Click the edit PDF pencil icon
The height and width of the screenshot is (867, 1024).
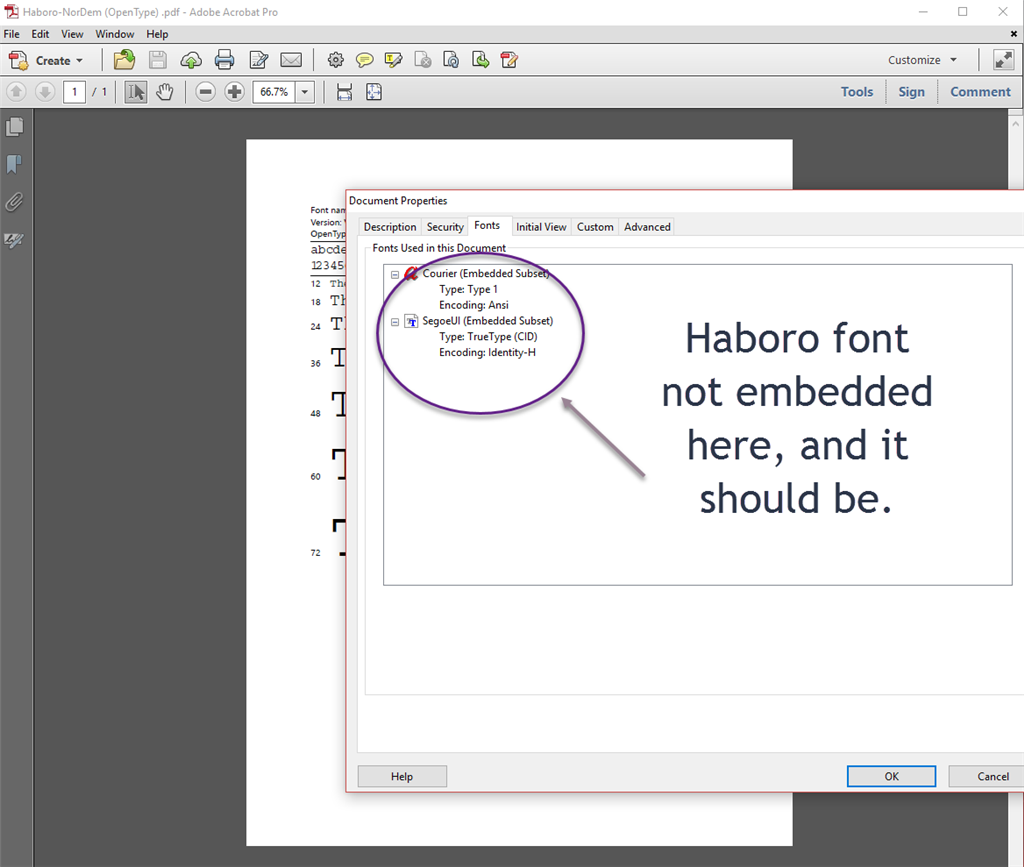pyautogui.click(x=509, y=60)
